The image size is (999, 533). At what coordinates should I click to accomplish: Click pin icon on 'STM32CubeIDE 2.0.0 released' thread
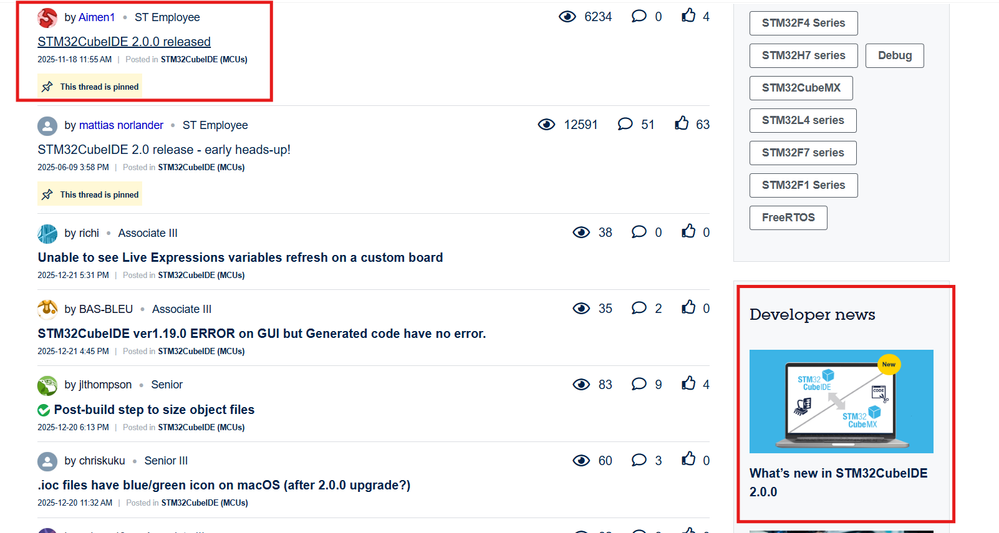[x=47, y=87]
